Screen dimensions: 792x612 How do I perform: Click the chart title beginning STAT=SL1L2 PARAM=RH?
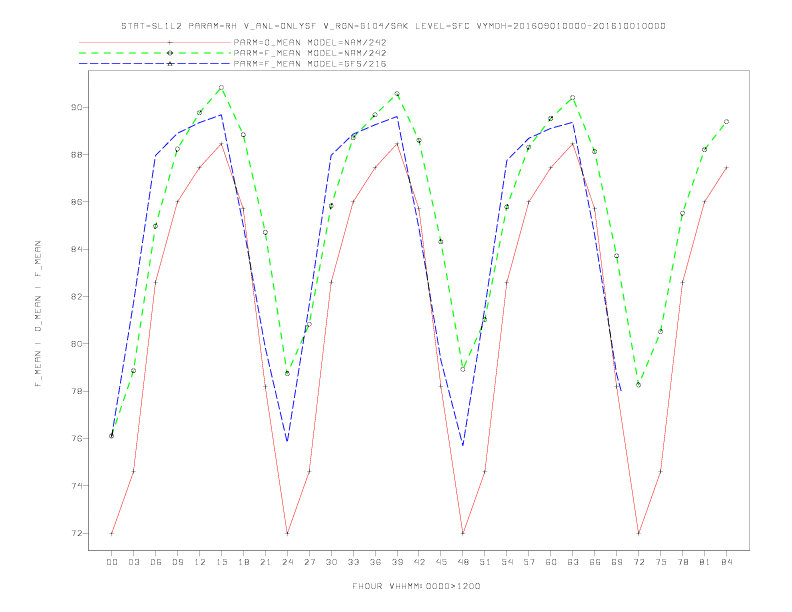tap(393, 26)
